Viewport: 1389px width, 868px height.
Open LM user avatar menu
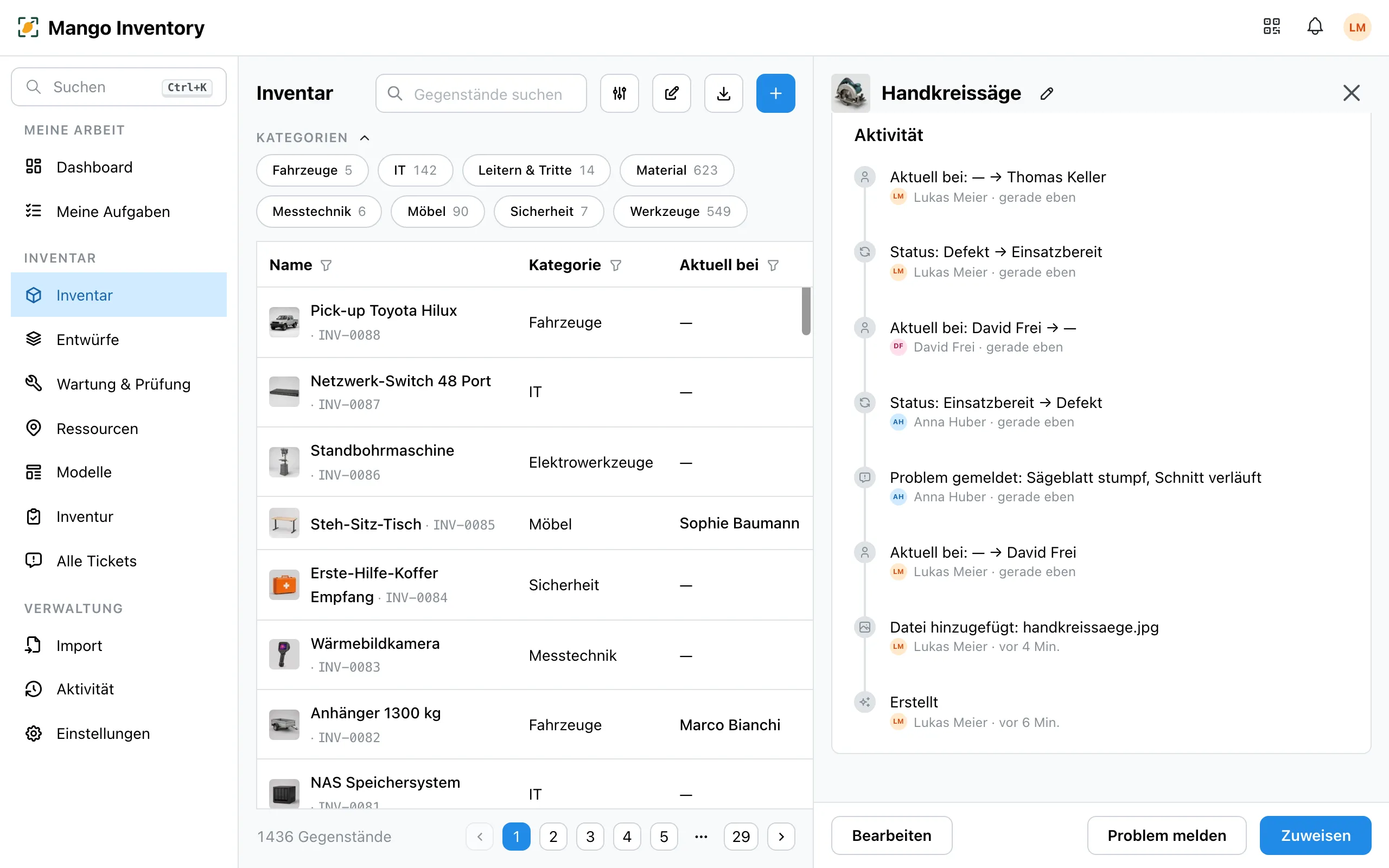click(1357, 27)
